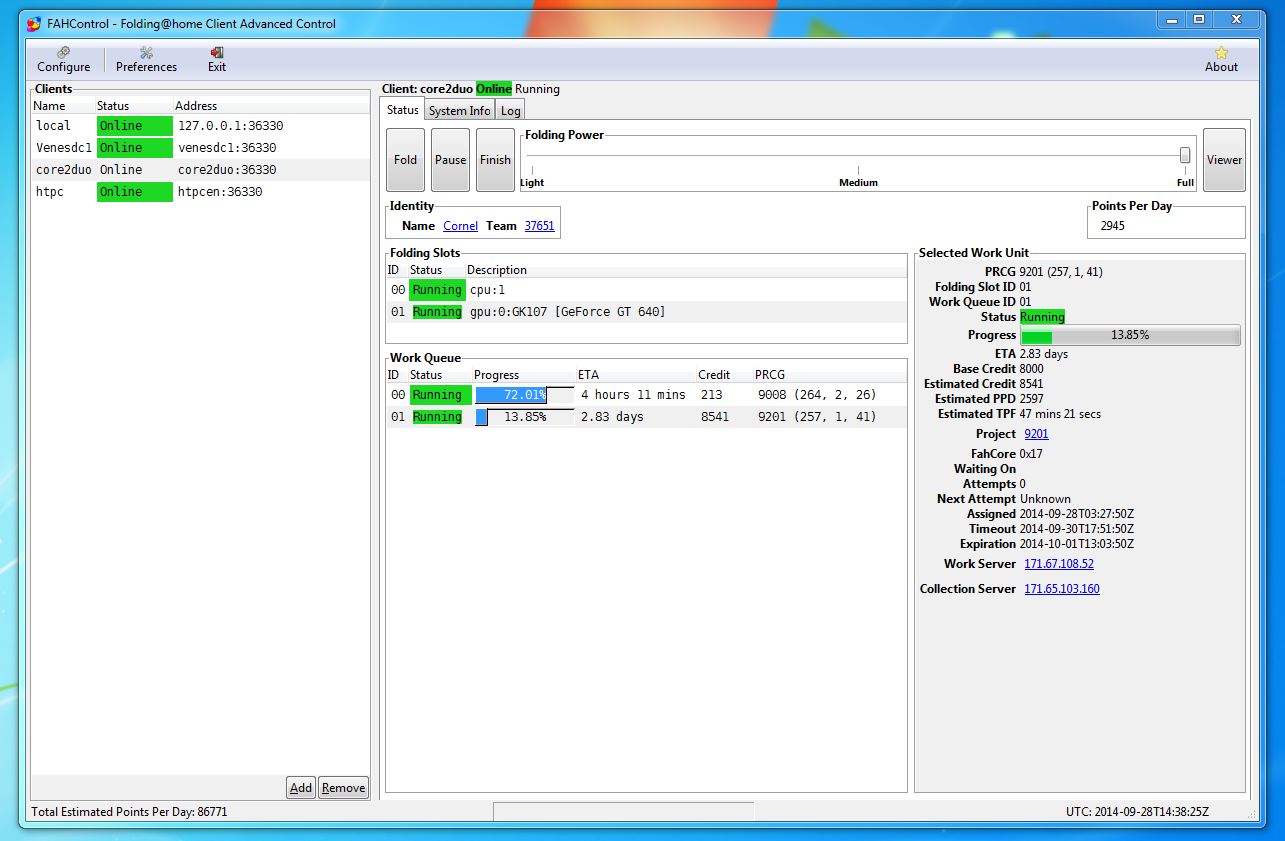Click the Credit column header in Work Queue
This screenshot has height=841, width=1285.
tap(723, 375)
